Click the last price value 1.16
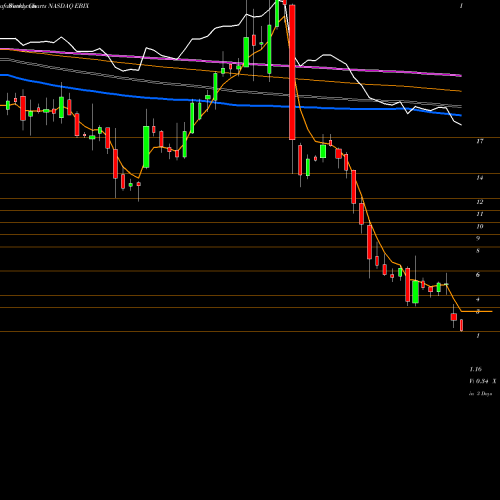 [476, 369]
